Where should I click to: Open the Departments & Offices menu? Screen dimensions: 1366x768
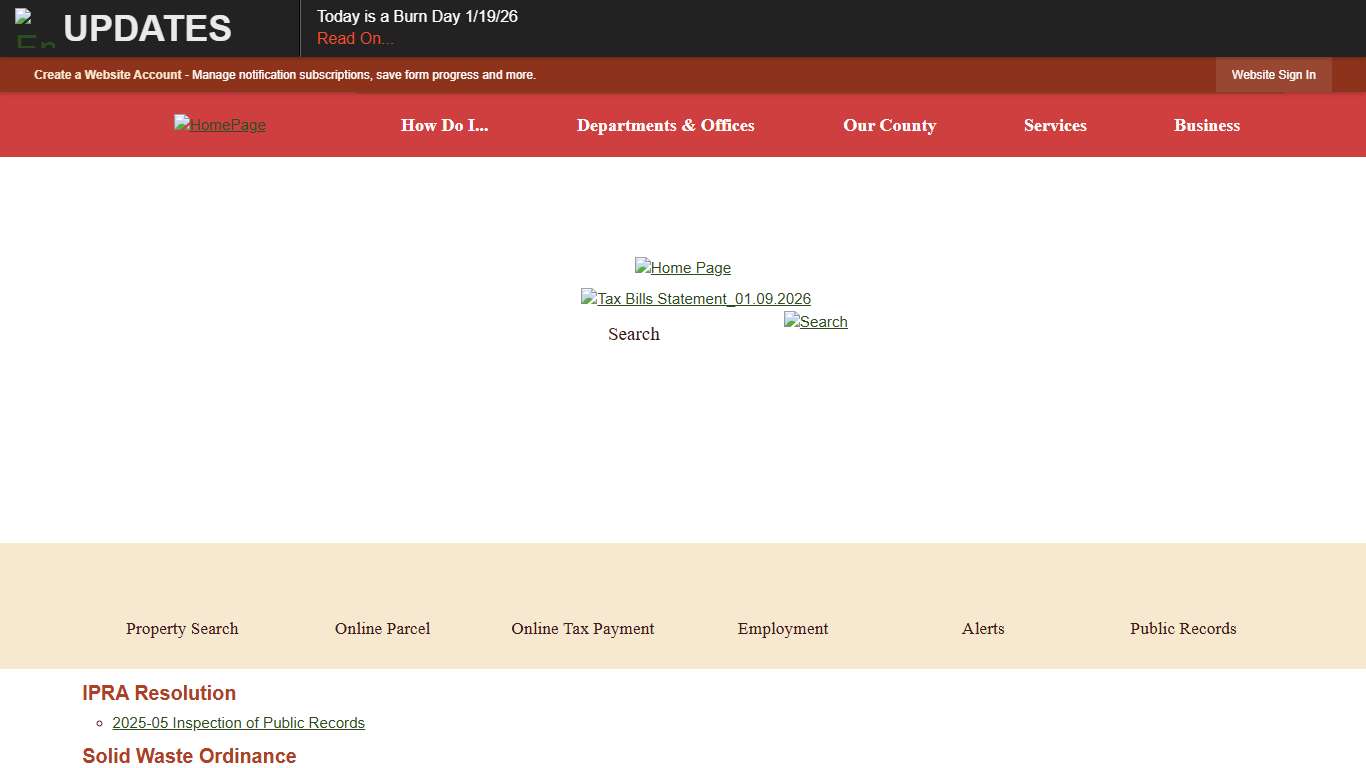pyautogui.click(x=665, y=125)
